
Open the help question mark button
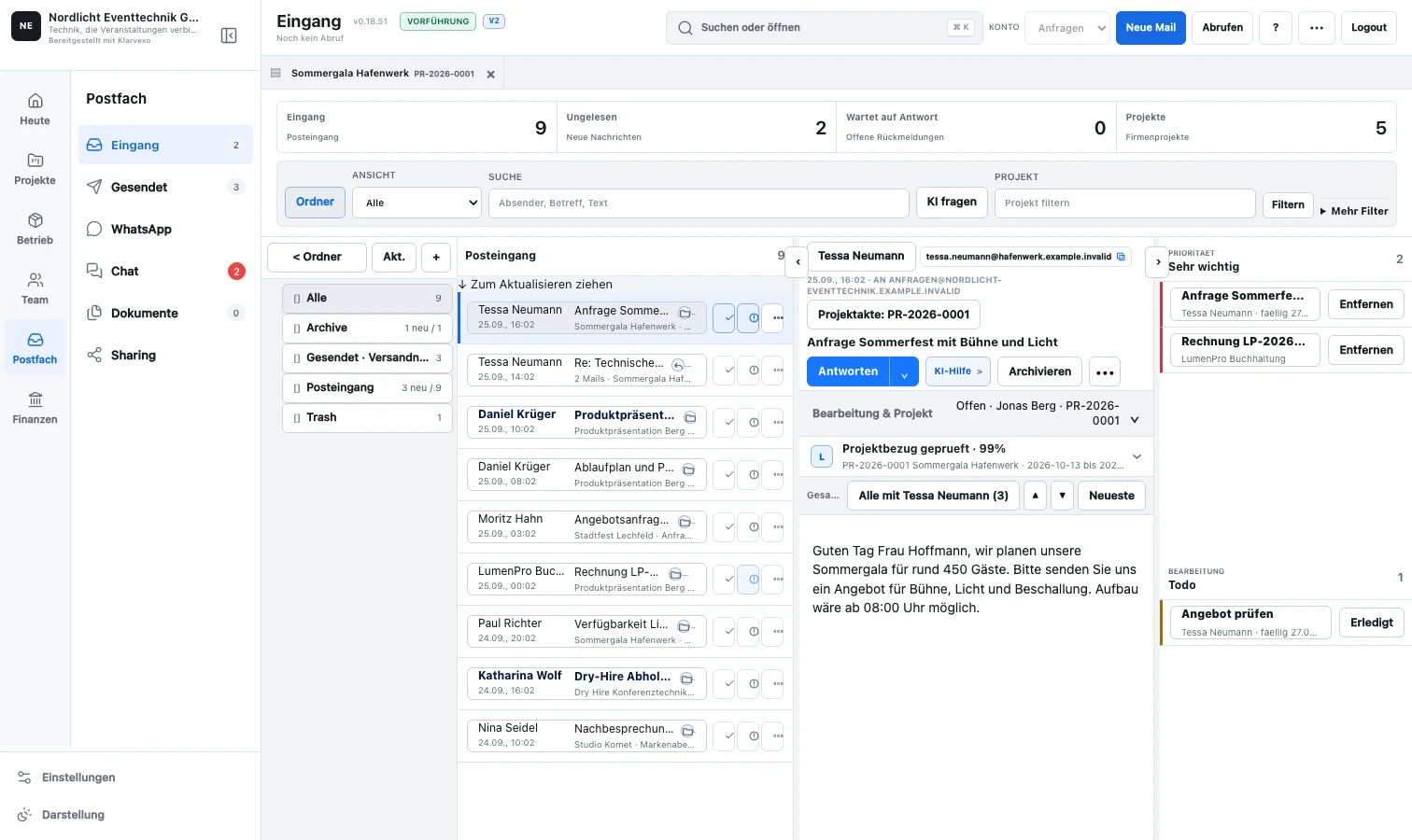(x=1276, y=28)
